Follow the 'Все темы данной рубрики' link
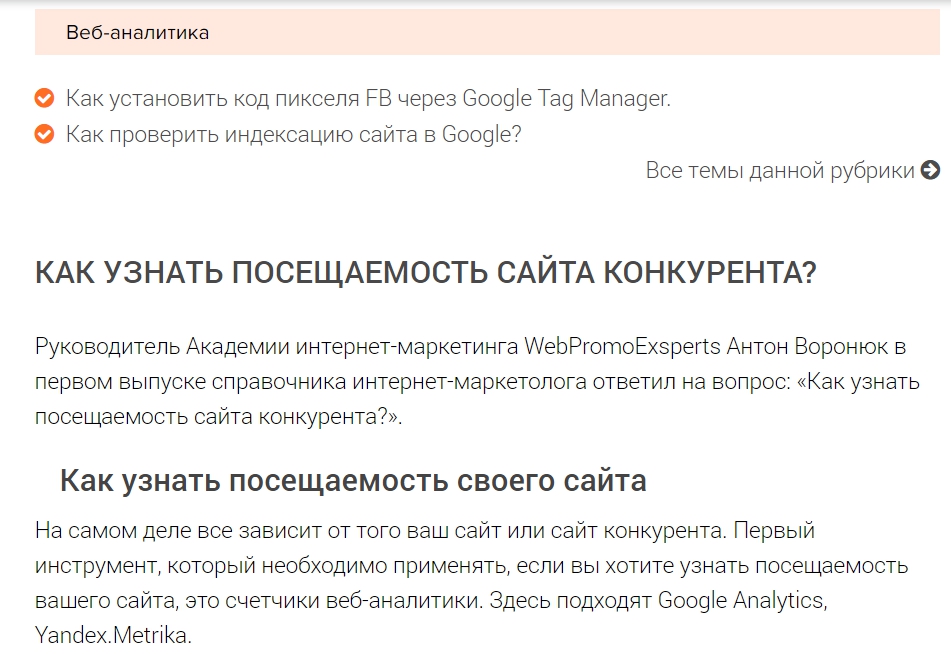This screenshot has width=951, height=654. coord(780,170)
